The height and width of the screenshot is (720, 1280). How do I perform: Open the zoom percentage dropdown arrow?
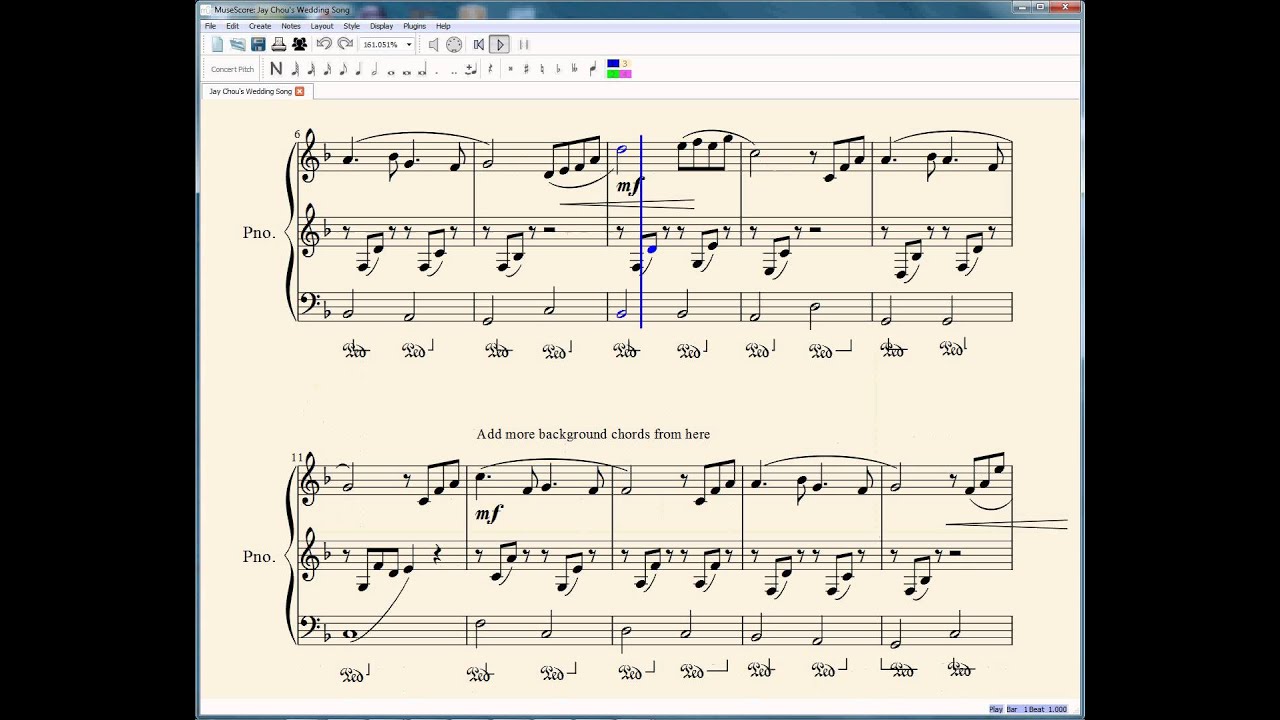[x=408, y=45]
